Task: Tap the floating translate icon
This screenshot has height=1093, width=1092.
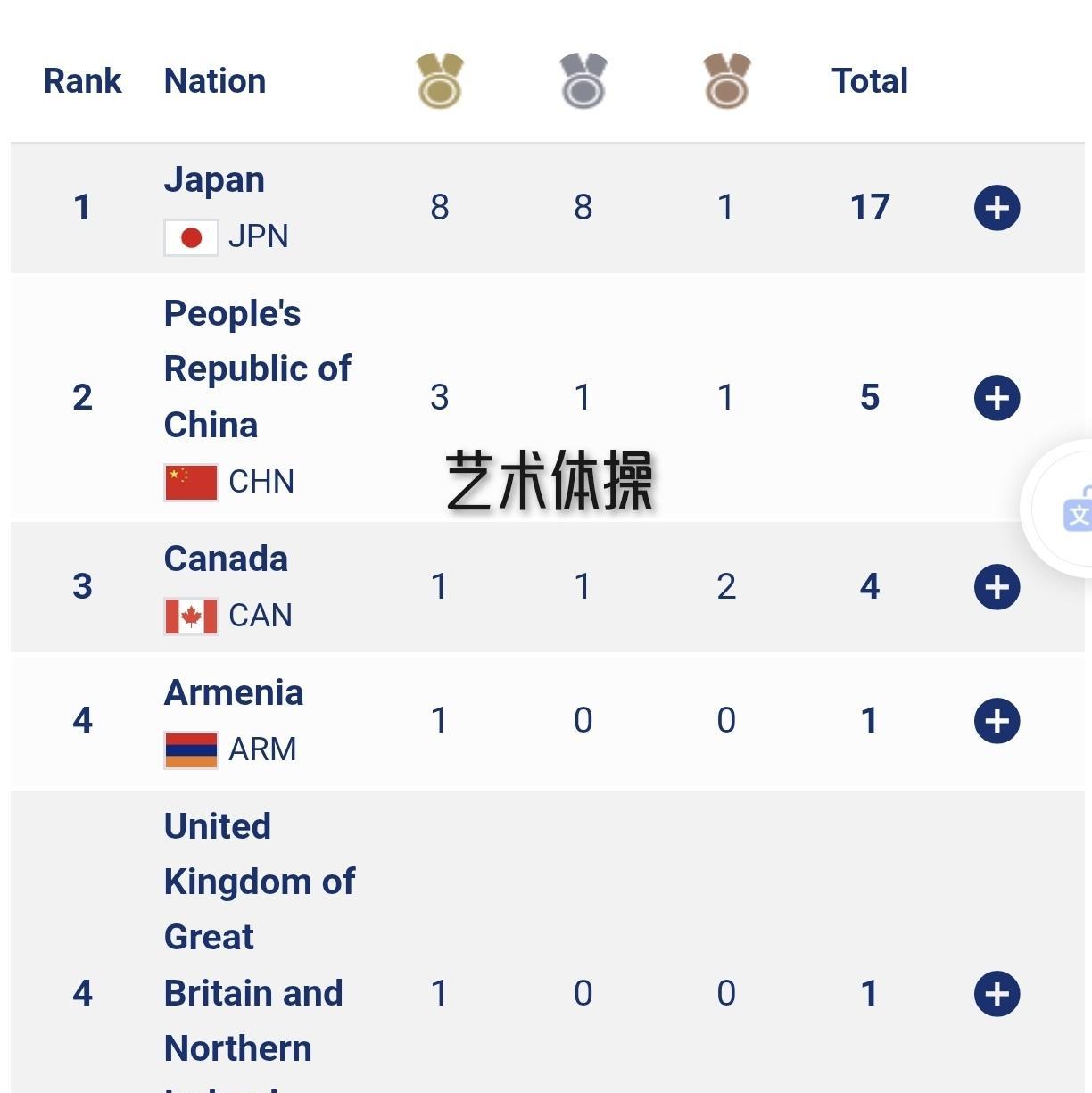Action: (x=1076, y=510)
